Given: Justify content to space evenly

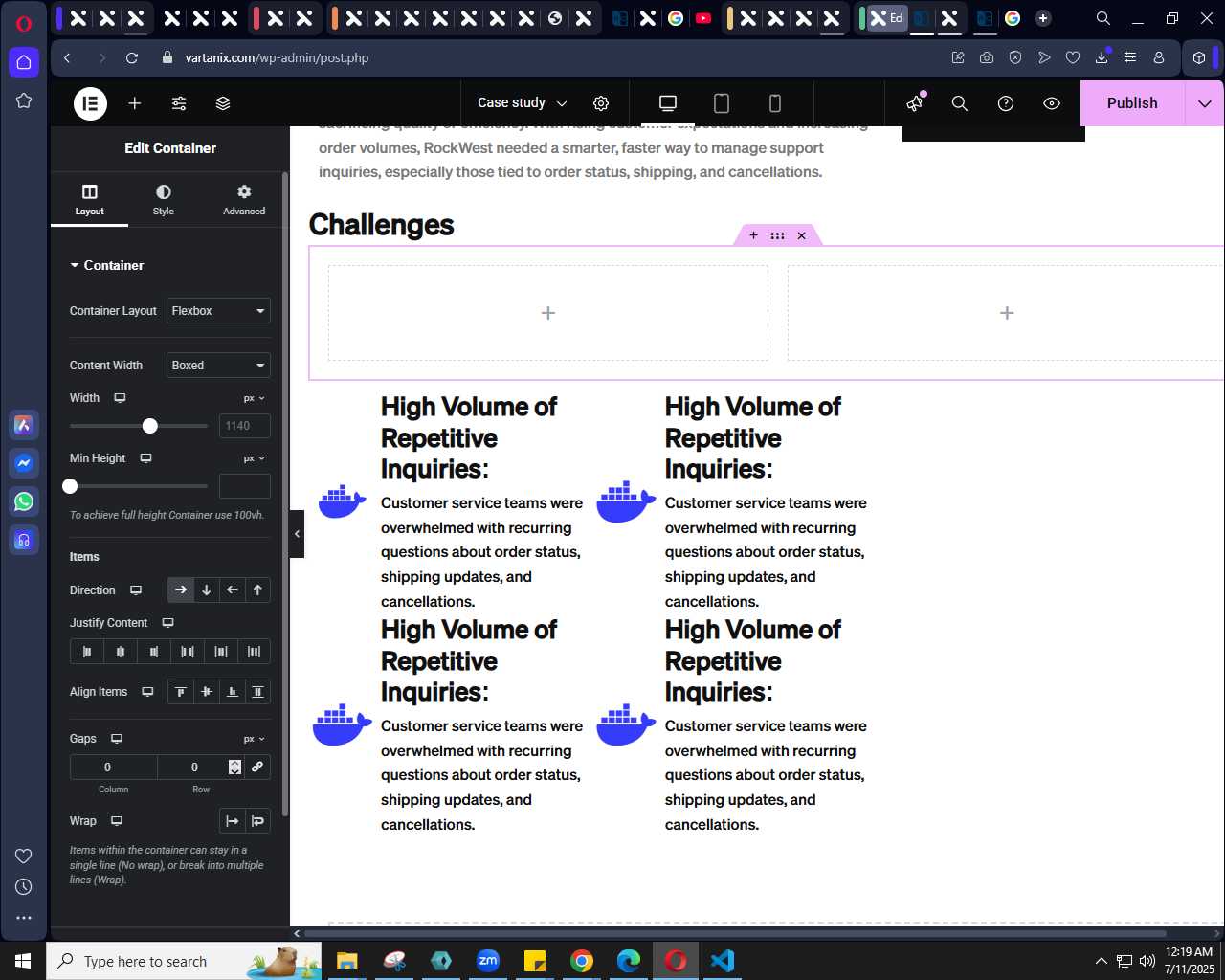Looking at the screenshot, I should [254, 652].
